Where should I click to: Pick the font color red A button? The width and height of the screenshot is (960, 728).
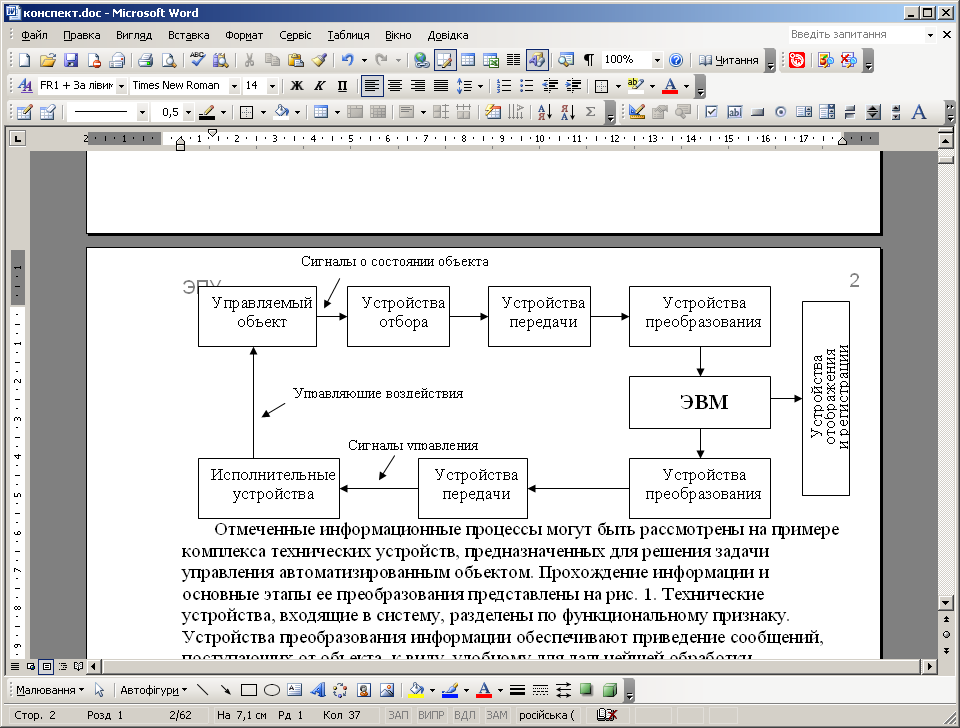pos(670,86)
